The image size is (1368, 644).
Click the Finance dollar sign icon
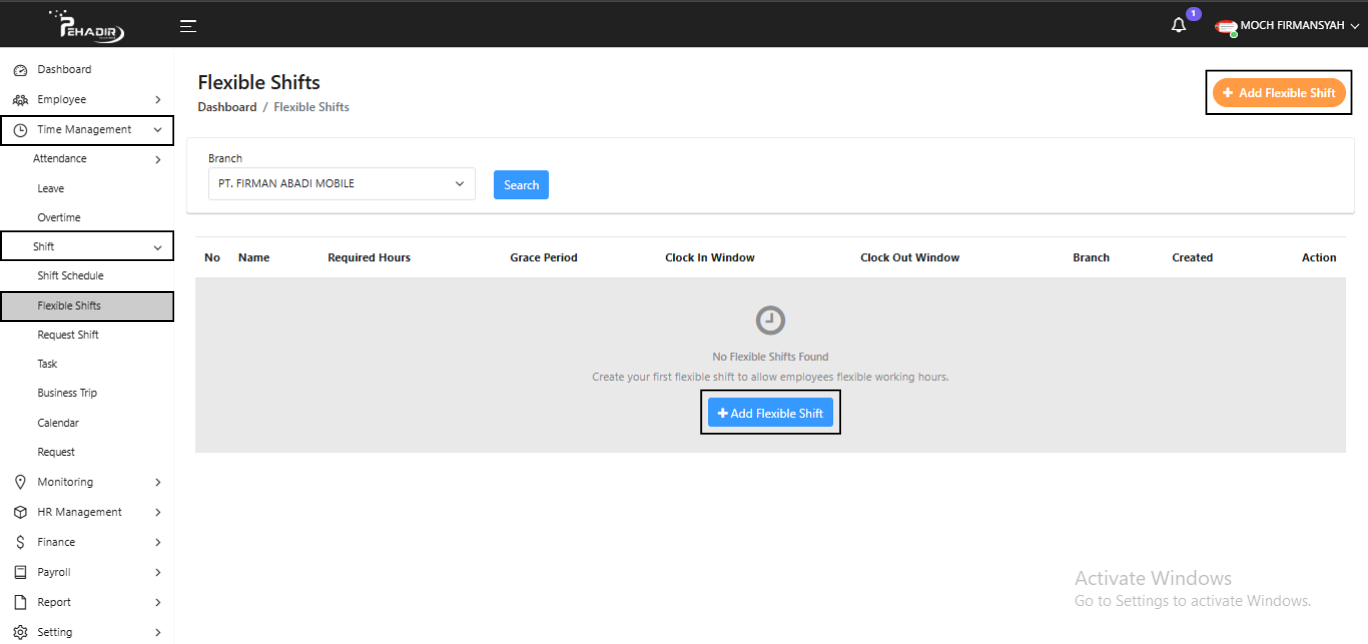coord(20,542)
